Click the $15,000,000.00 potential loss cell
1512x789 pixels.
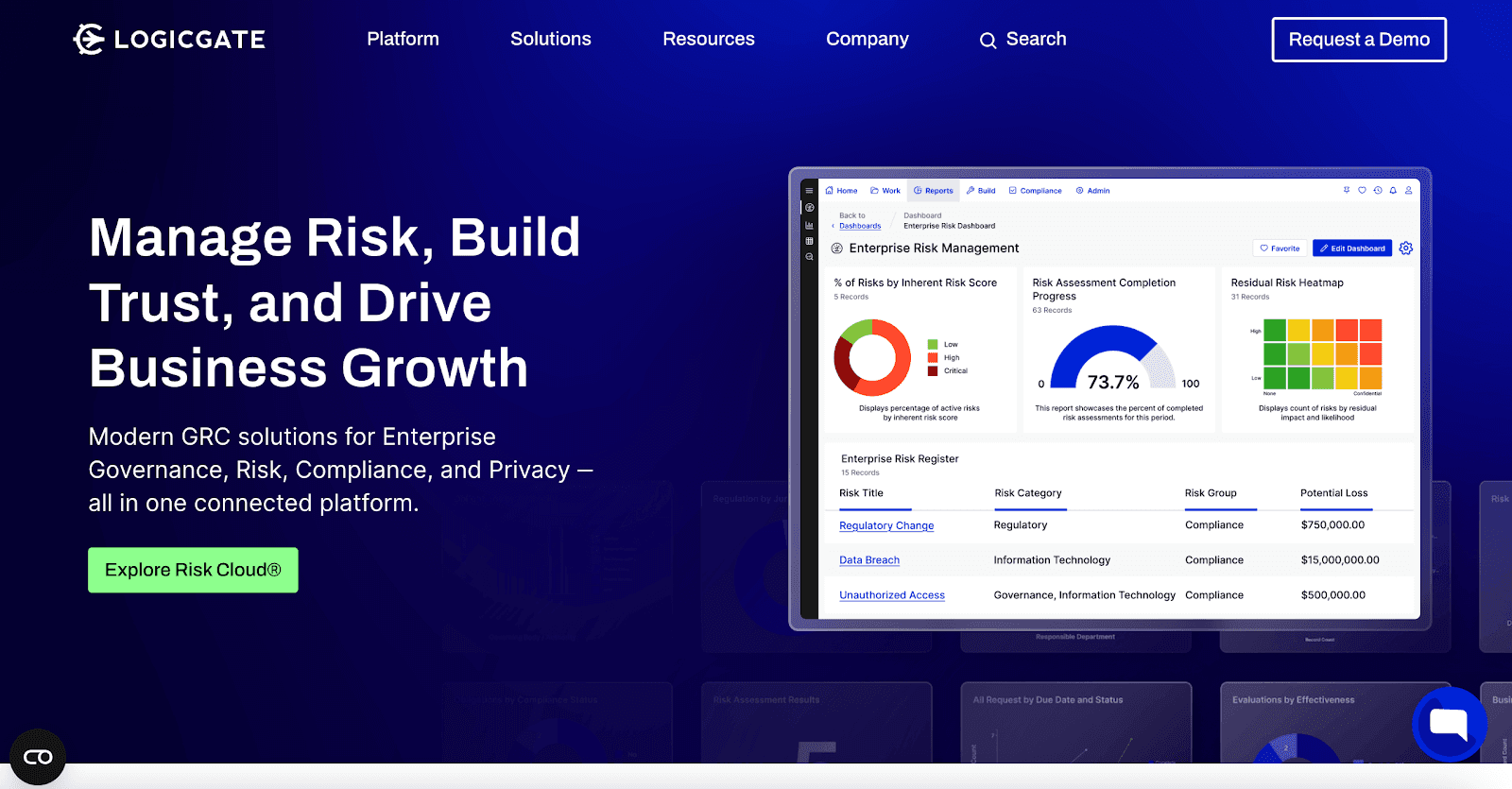click(x=1340, y=560)
